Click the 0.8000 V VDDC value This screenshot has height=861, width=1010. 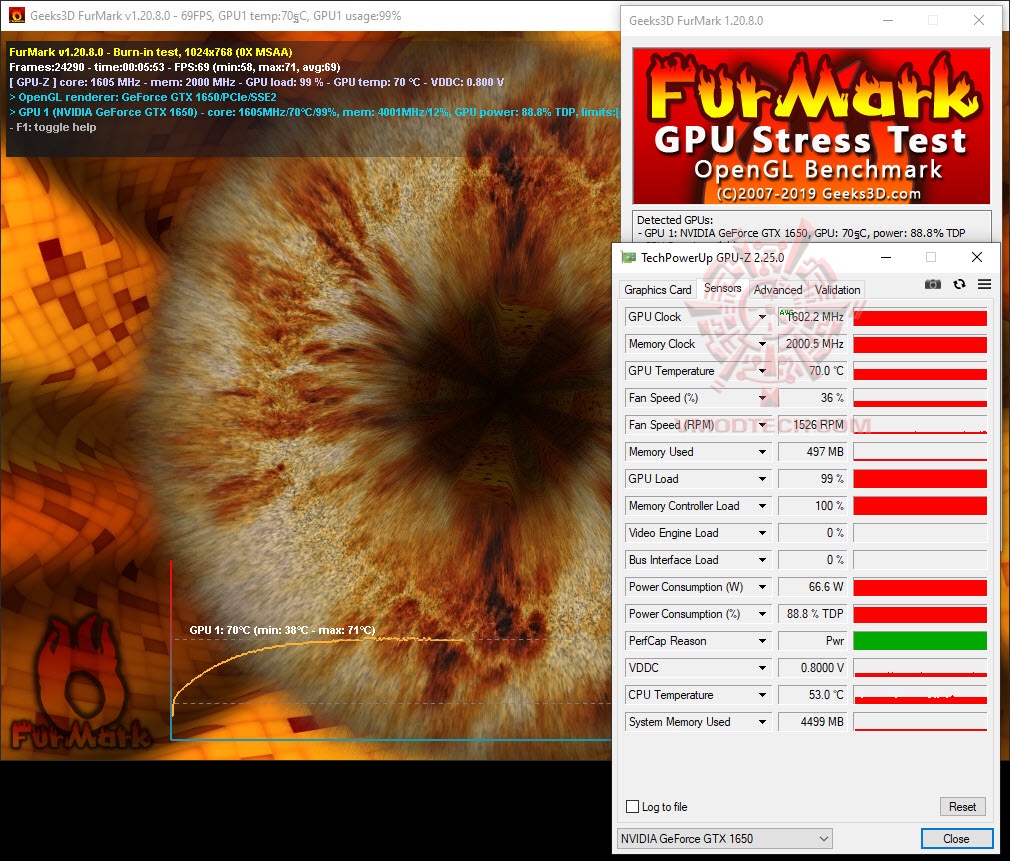tap(812, 668)
